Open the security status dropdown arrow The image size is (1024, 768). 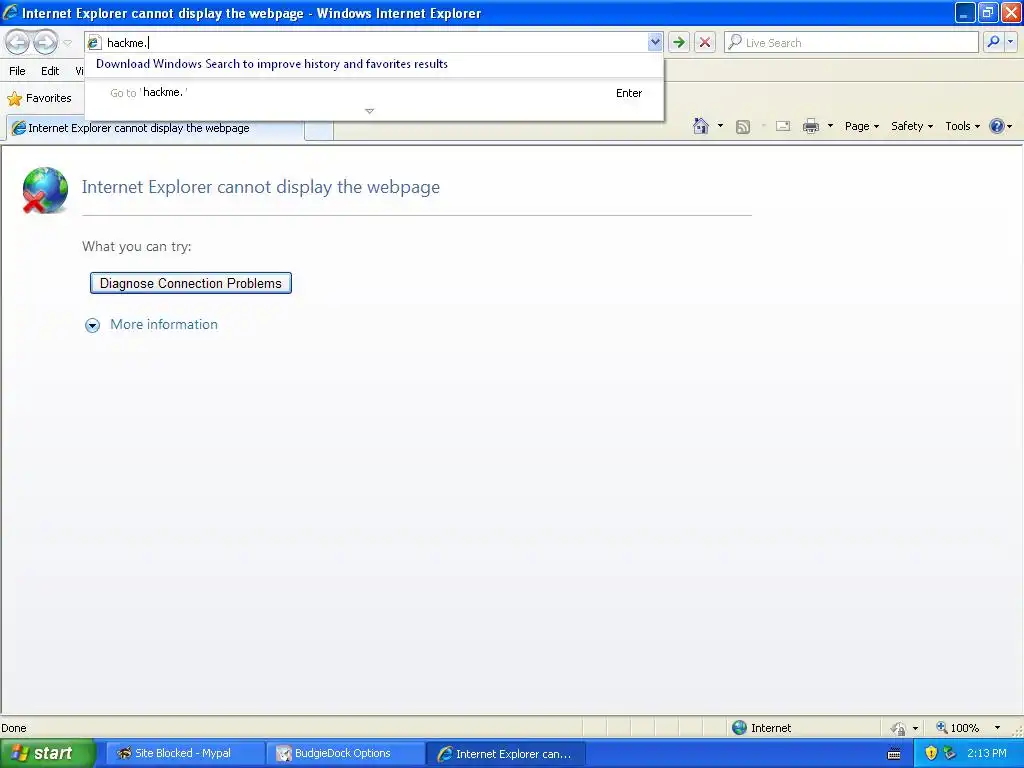pos(916,728)
